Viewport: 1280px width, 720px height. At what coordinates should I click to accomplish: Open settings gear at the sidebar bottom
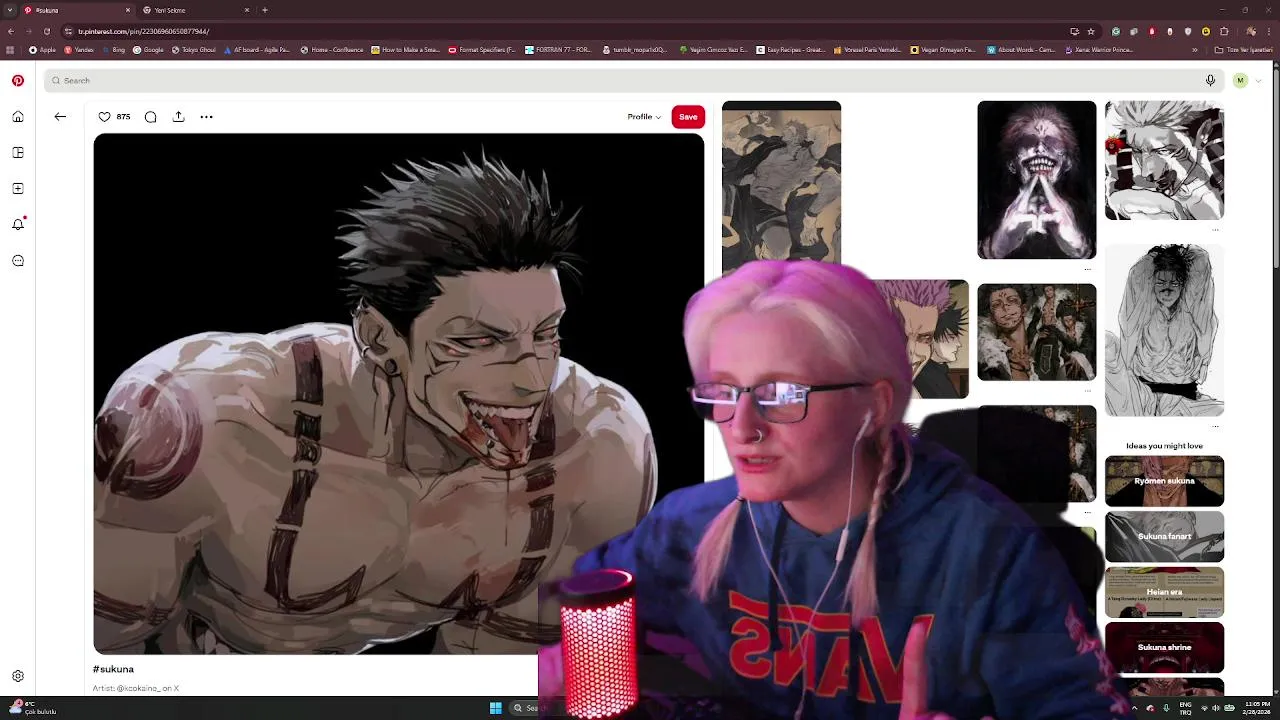(18, 676)
